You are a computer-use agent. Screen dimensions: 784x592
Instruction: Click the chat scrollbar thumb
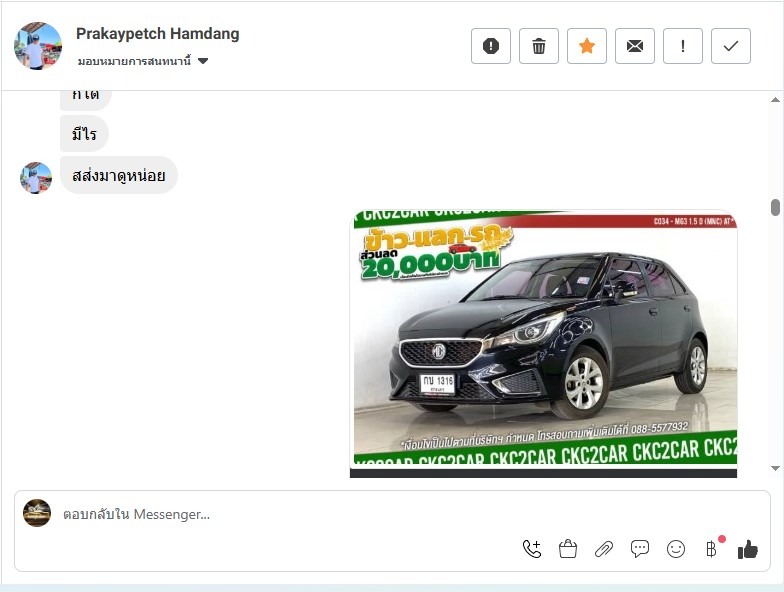click(775, 207)
